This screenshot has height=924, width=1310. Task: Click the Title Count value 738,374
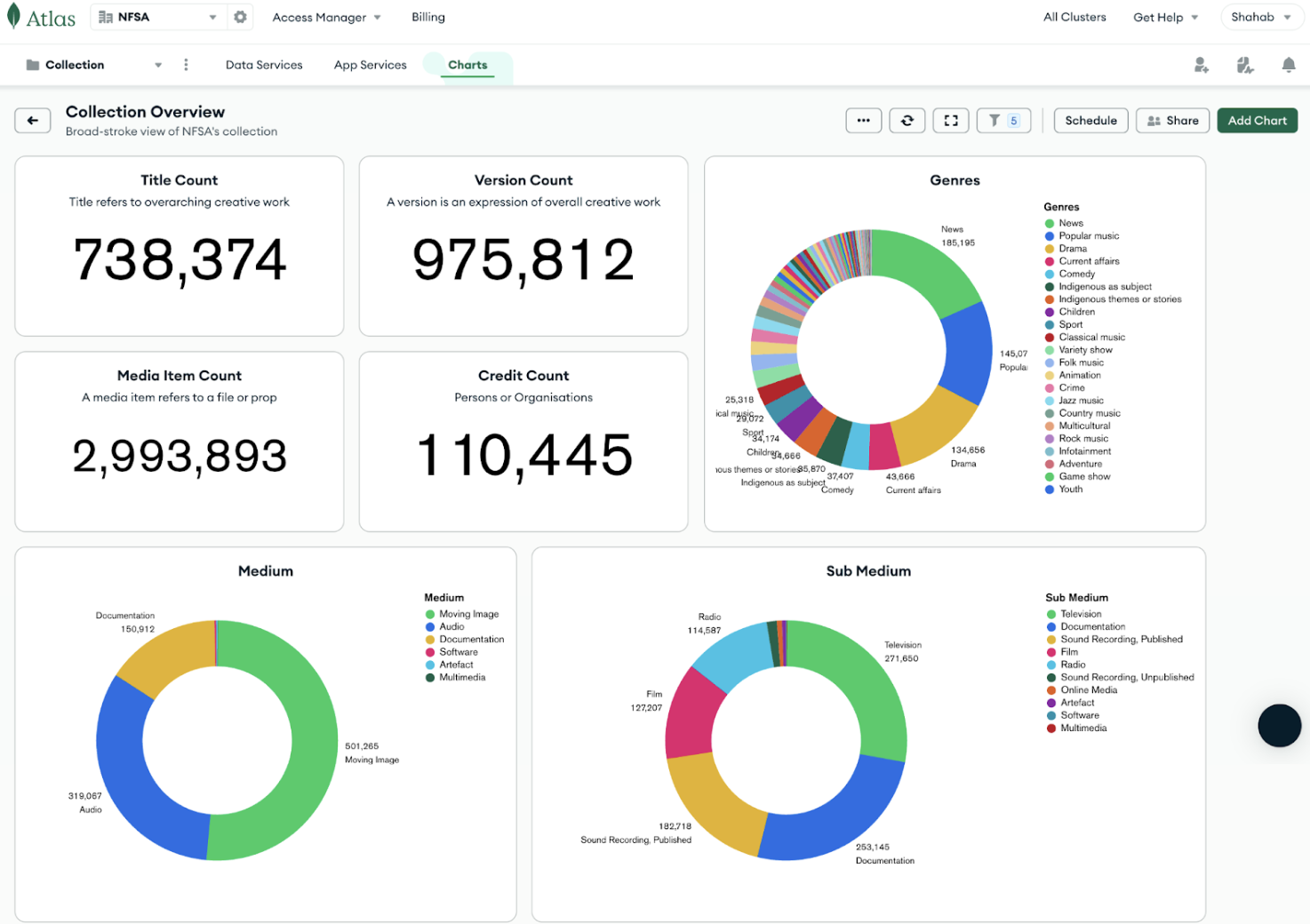pyautogui.click(x=180, y=261)
